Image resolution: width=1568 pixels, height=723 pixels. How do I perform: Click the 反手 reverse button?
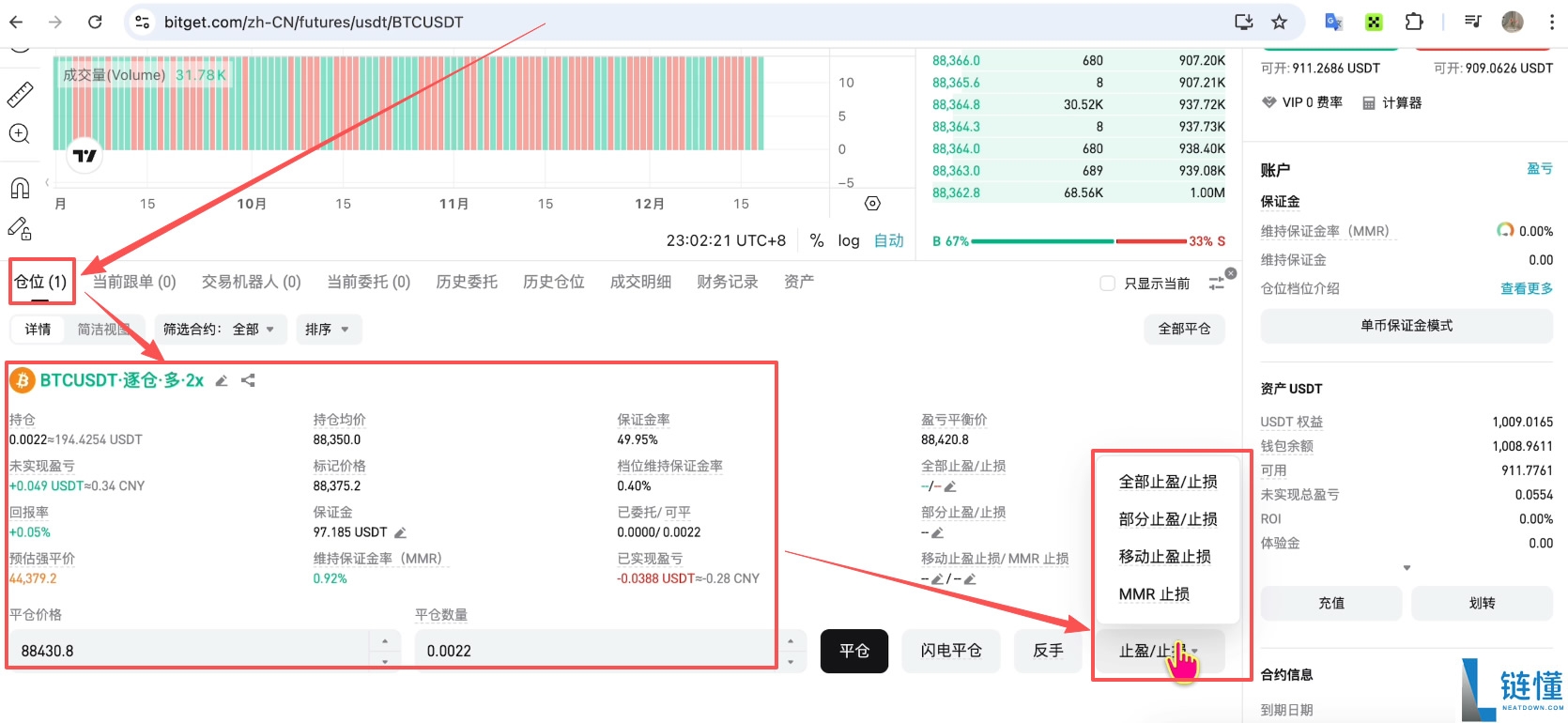pyautogui.click(x=1048, y=651)
